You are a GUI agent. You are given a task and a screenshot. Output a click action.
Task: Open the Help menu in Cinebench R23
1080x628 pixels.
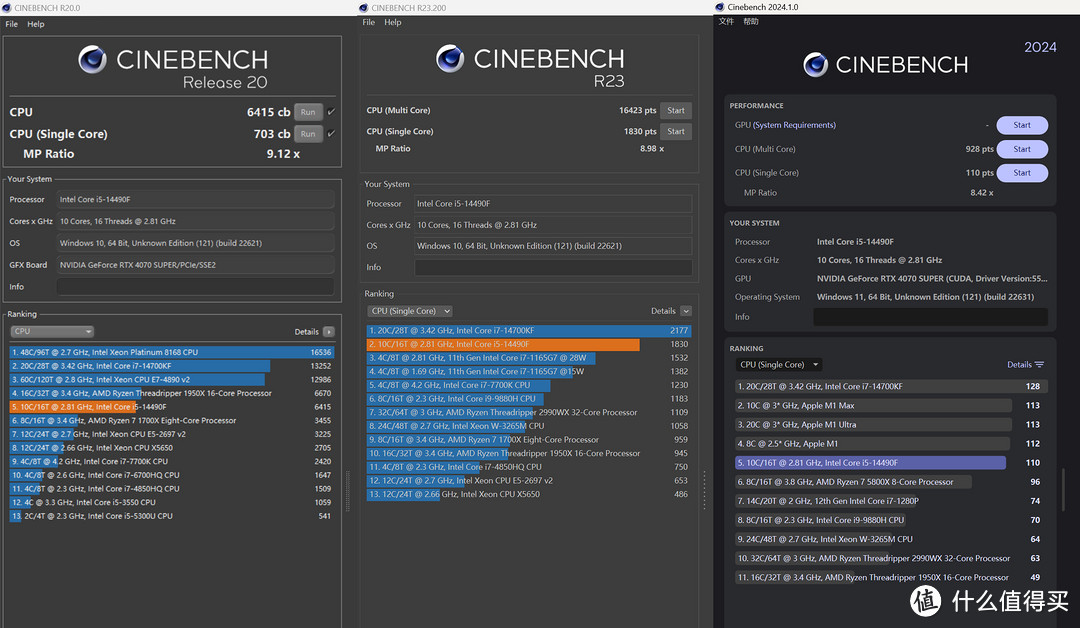point(393,22)
